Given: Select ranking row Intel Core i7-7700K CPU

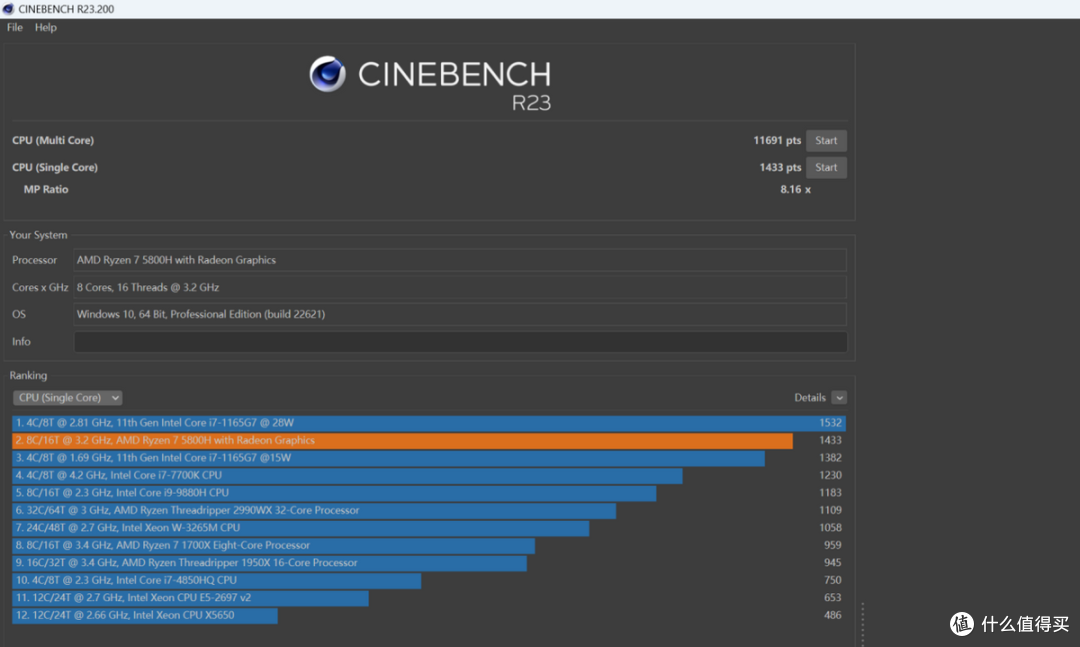Looking at the screenshot, I should tap(428, 475).
